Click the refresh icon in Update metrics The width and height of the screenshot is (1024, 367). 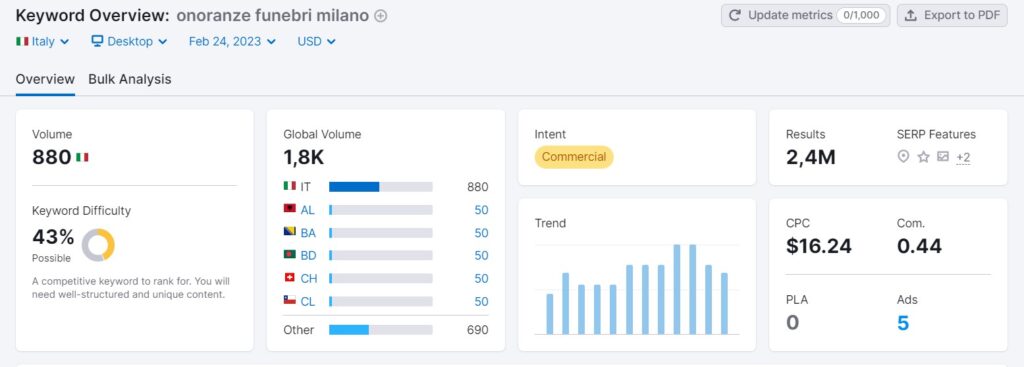coord(735,15)
